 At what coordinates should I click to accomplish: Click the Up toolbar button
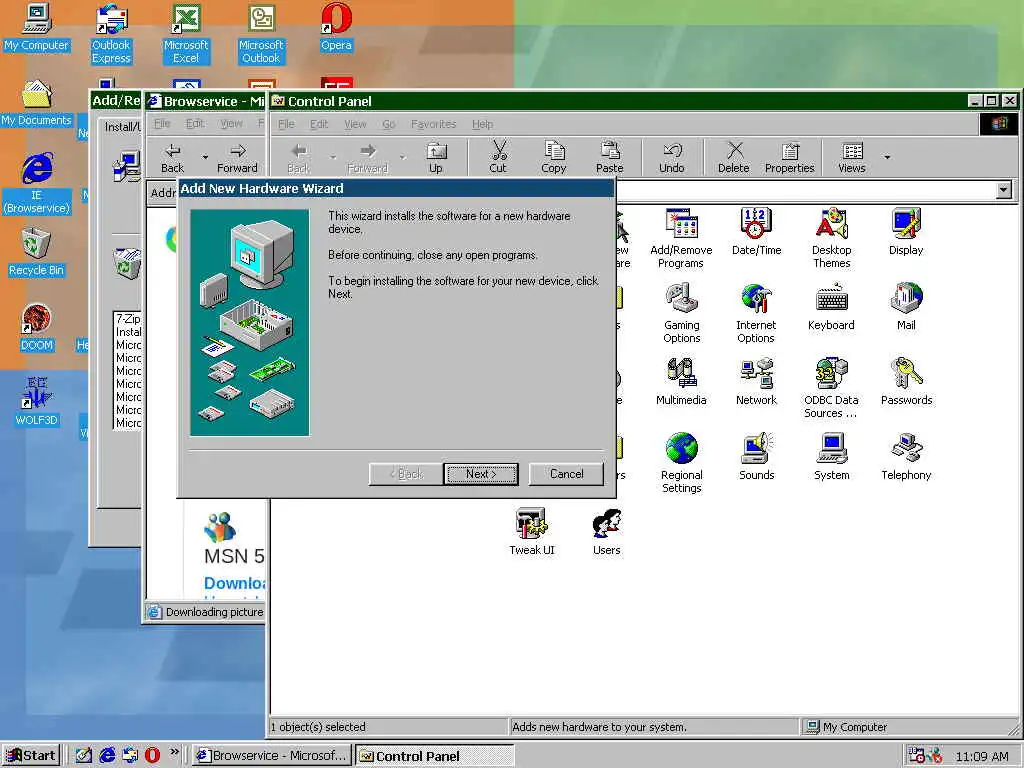point(436,158)
